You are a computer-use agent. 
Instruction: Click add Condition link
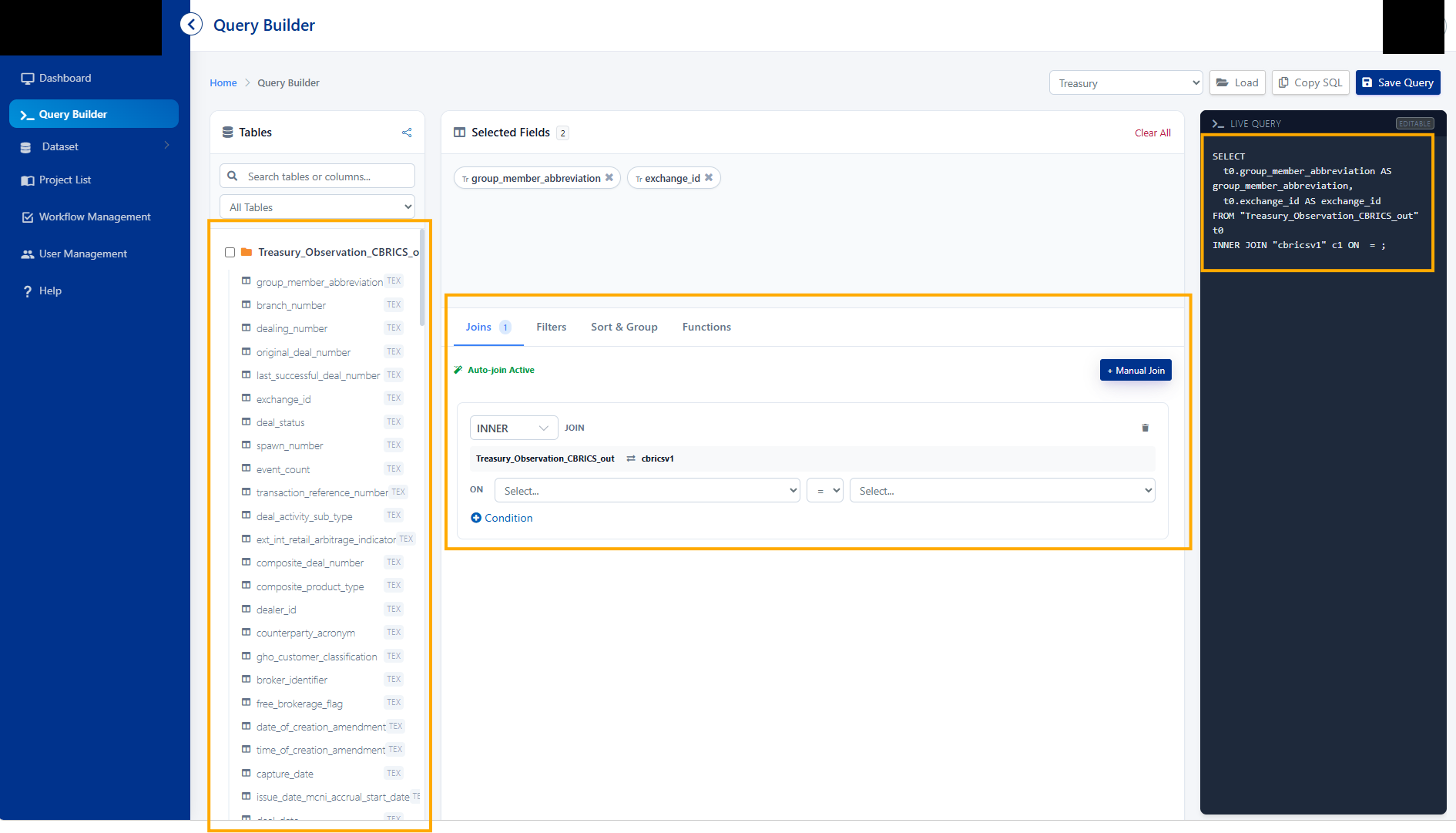coord(502,518)
